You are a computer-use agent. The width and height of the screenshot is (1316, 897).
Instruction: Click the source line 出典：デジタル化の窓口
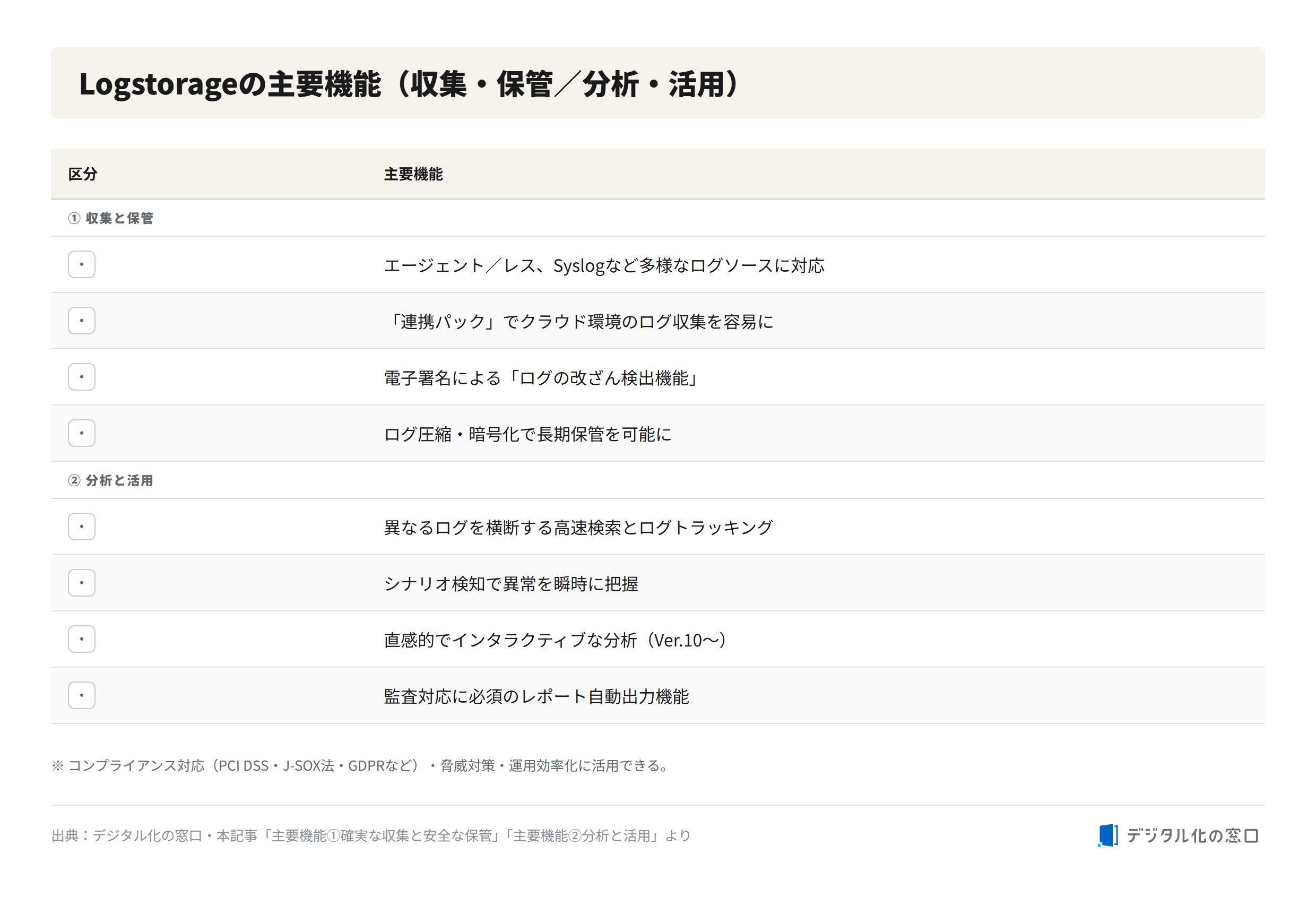[x=371, y=836]
